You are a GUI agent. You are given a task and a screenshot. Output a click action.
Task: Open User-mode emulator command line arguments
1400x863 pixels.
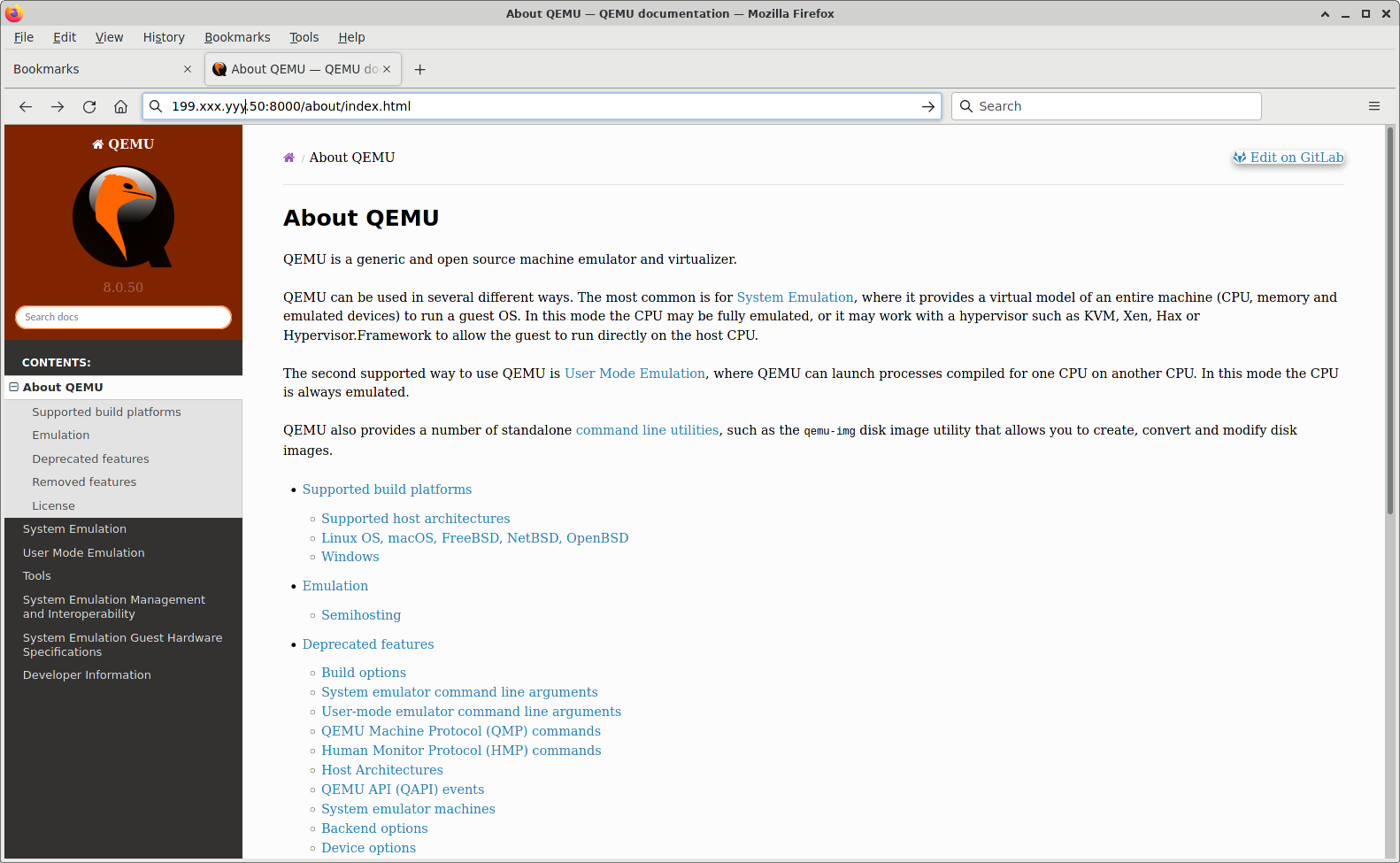(x=471, y=712)
